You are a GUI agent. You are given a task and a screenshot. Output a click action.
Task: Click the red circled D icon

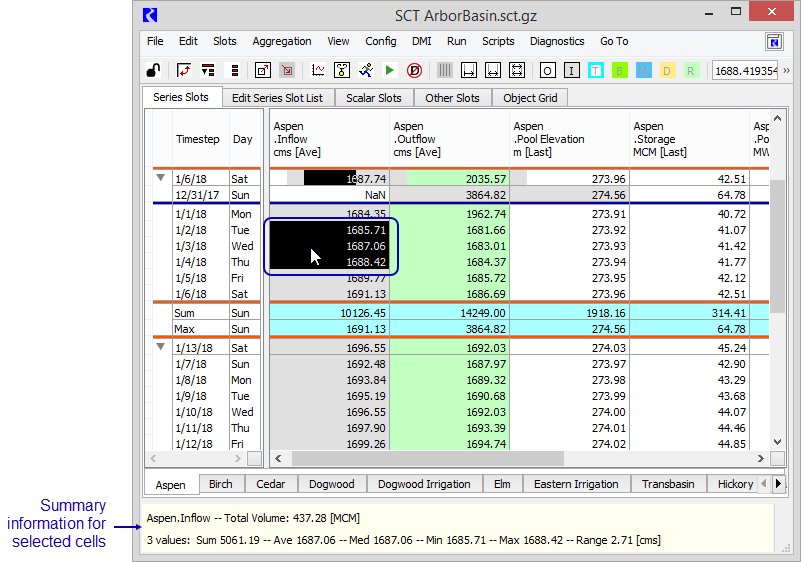(414, 70)
